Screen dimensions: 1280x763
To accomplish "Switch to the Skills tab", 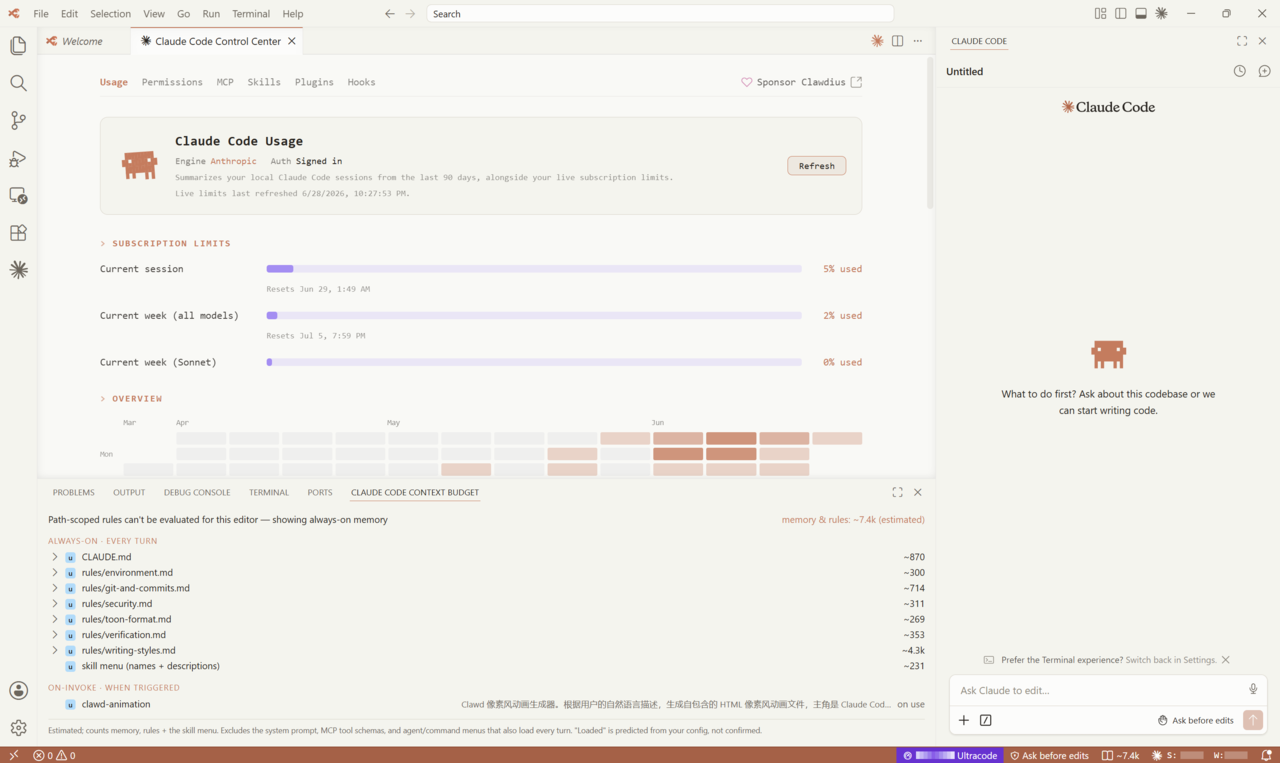I will (264, 82).
